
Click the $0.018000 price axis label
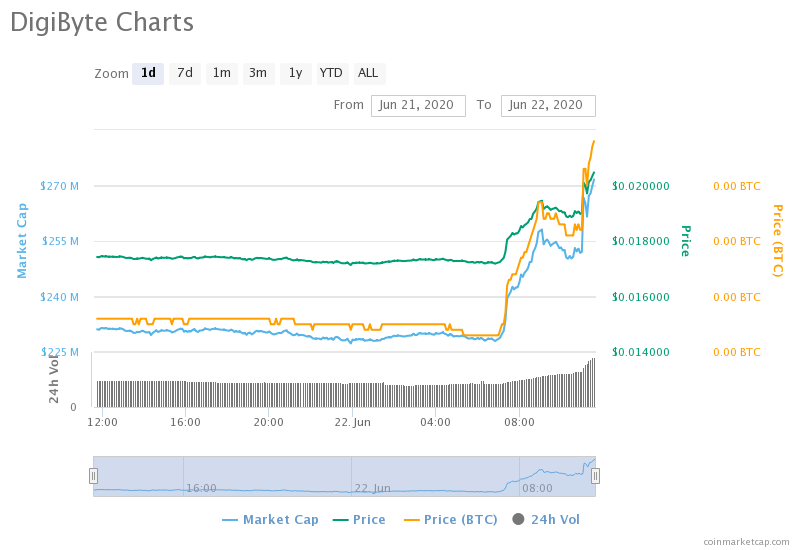click(x=641, y=241)
